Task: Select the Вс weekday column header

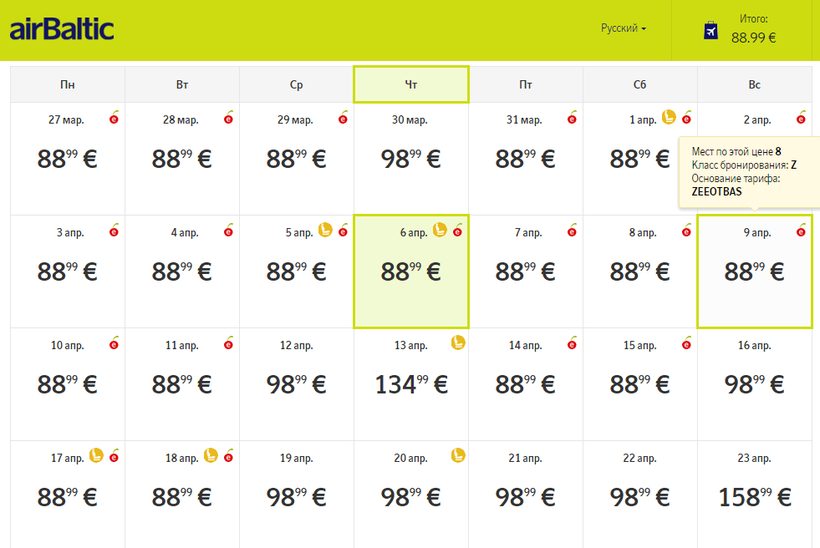Action: 754,85
